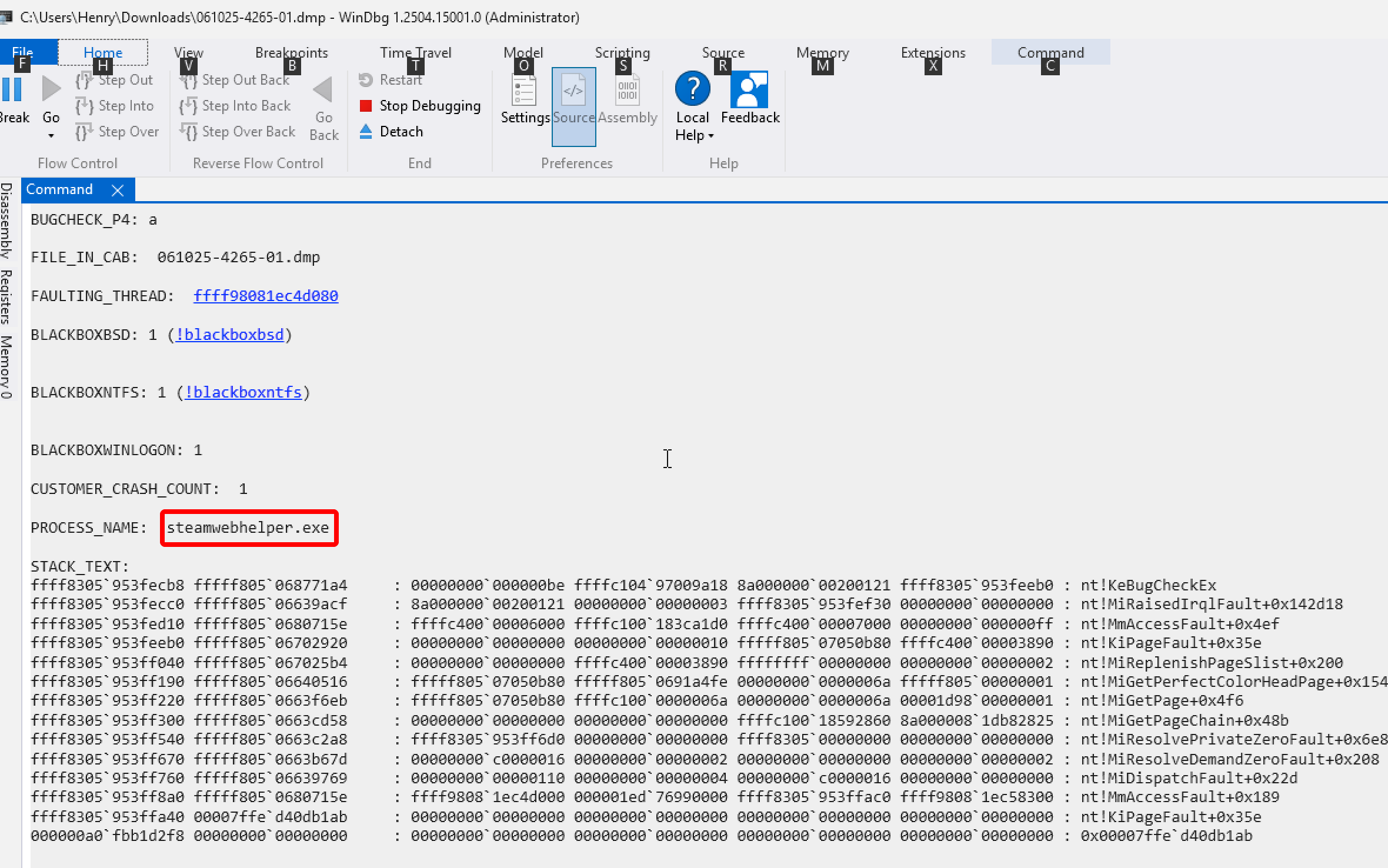Click the !blackboxntfs link
This screenshot has height=868, width=1388.
click(x=243, y=392)
